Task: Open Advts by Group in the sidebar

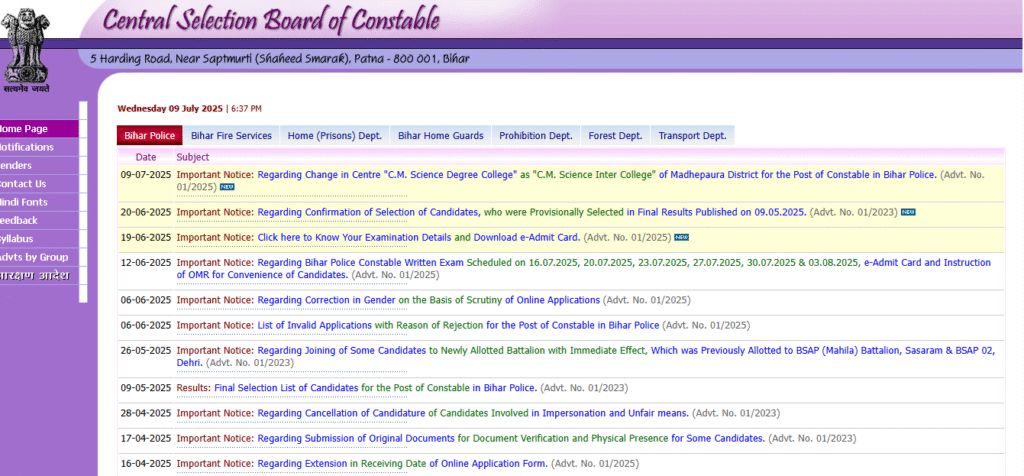Action: point(39,257)
